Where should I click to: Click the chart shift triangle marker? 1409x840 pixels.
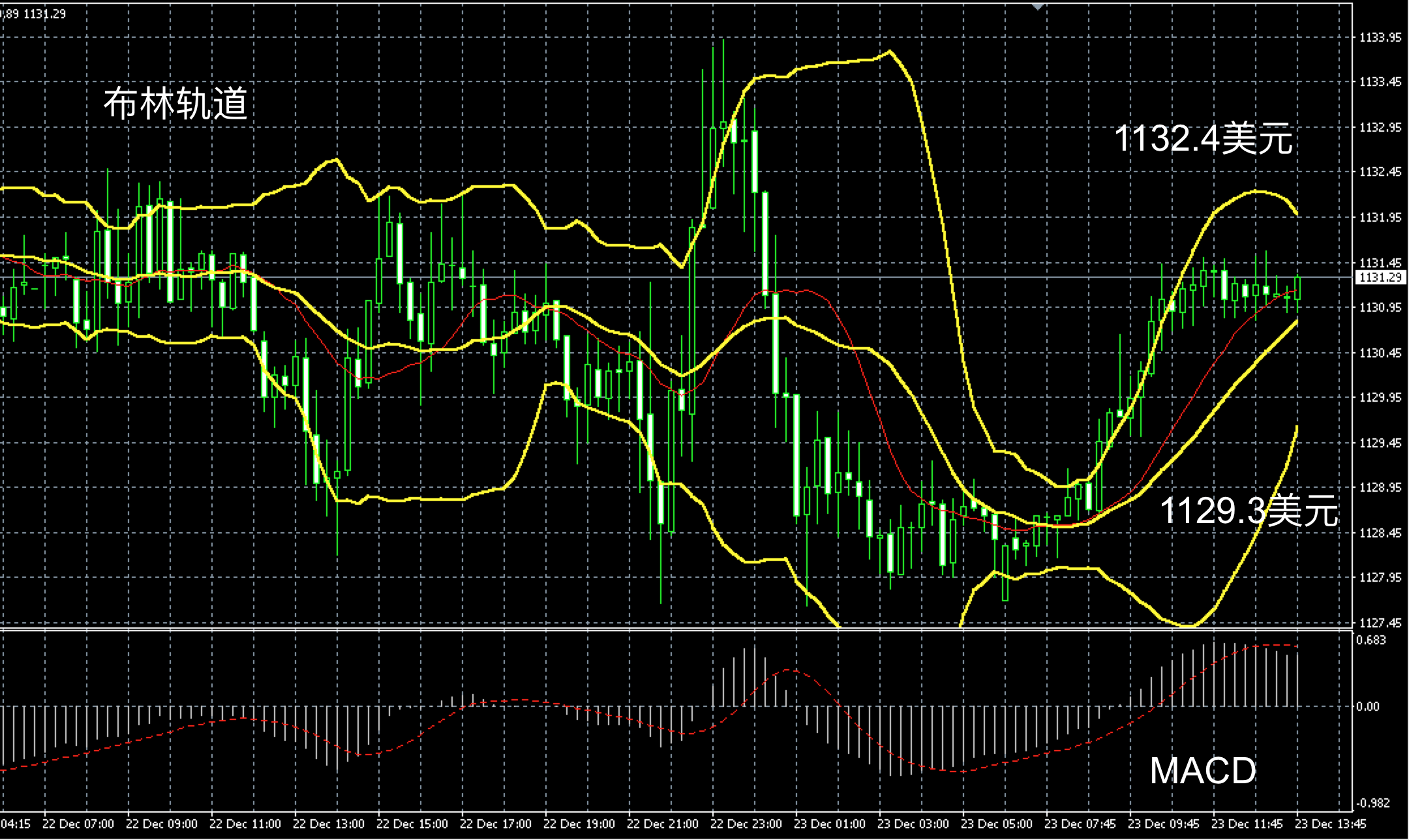[1038, 6]
